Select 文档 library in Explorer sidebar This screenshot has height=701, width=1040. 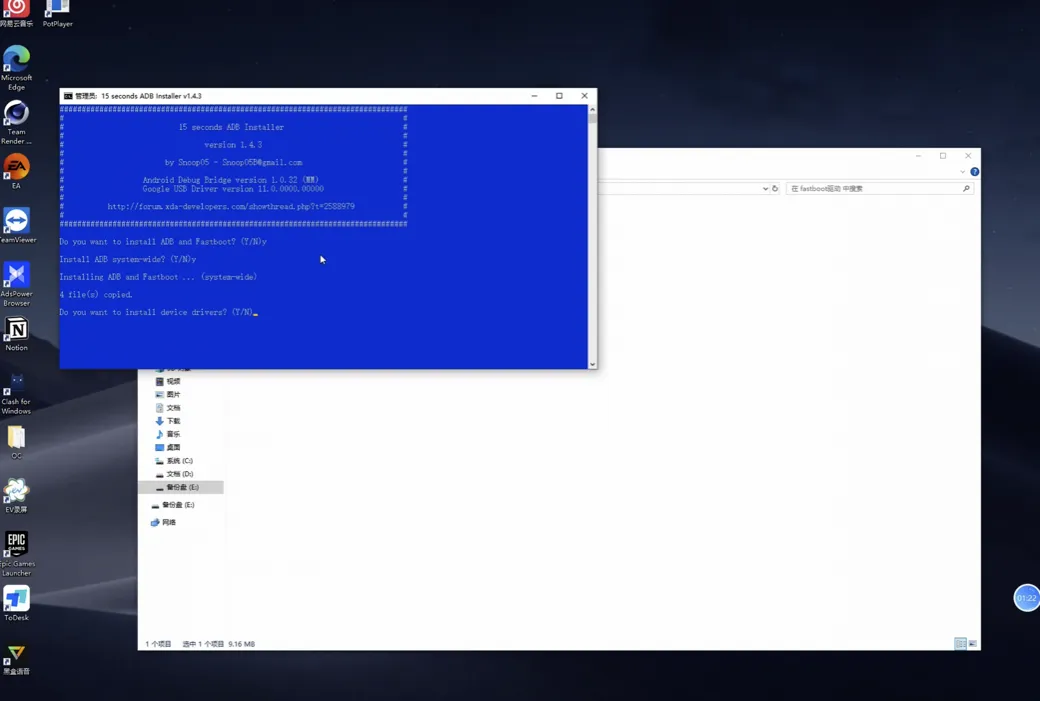173,408
